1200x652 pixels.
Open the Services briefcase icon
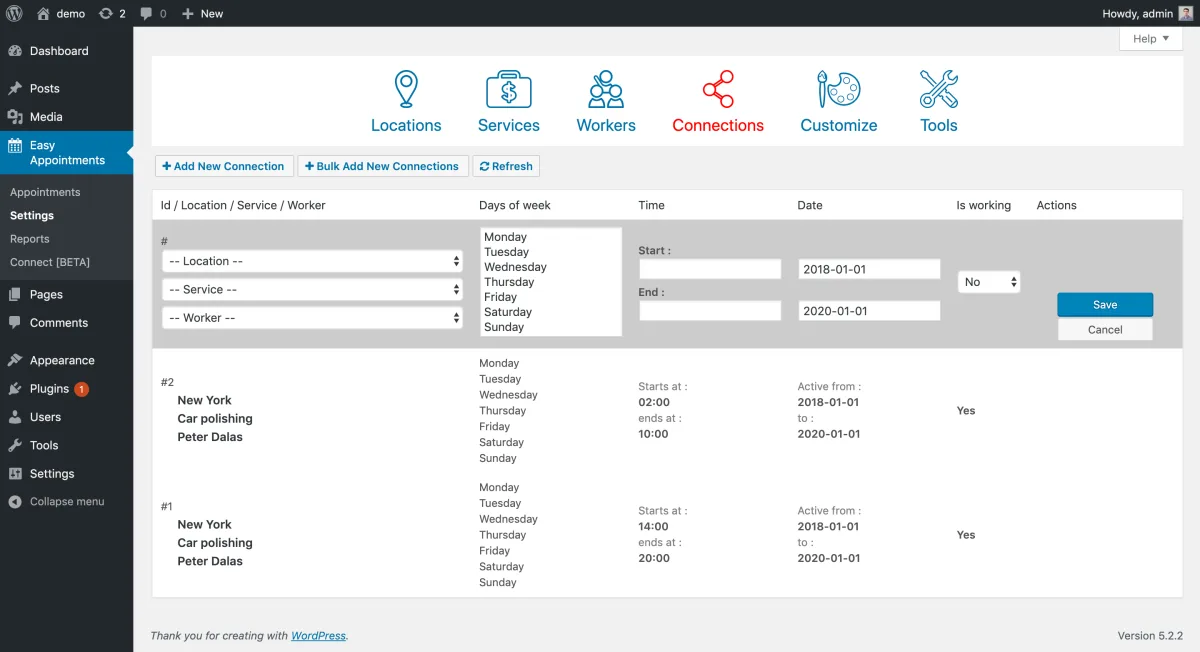click(509, 89)
